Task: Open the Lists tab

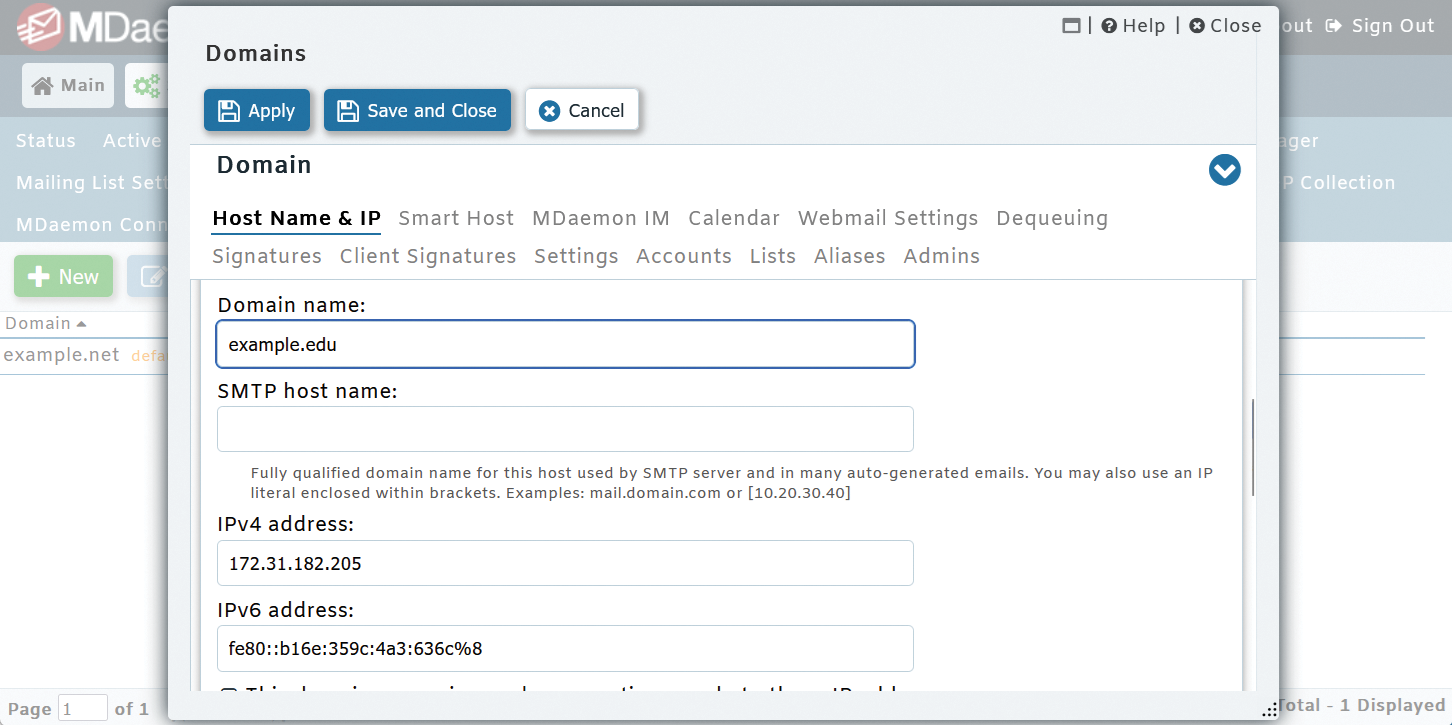Action: 773,256
